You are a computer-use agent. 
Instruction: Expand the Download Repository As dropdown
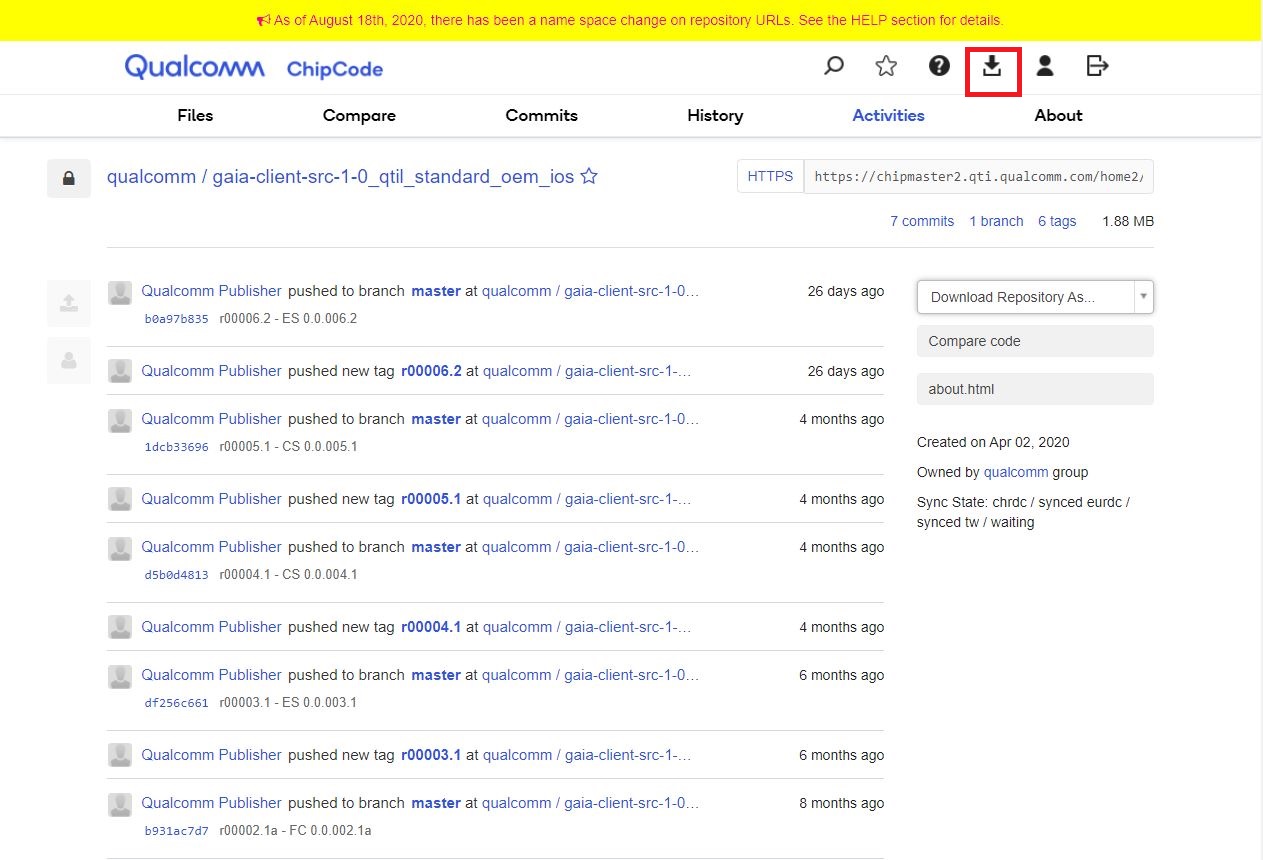pos(1035,297)
